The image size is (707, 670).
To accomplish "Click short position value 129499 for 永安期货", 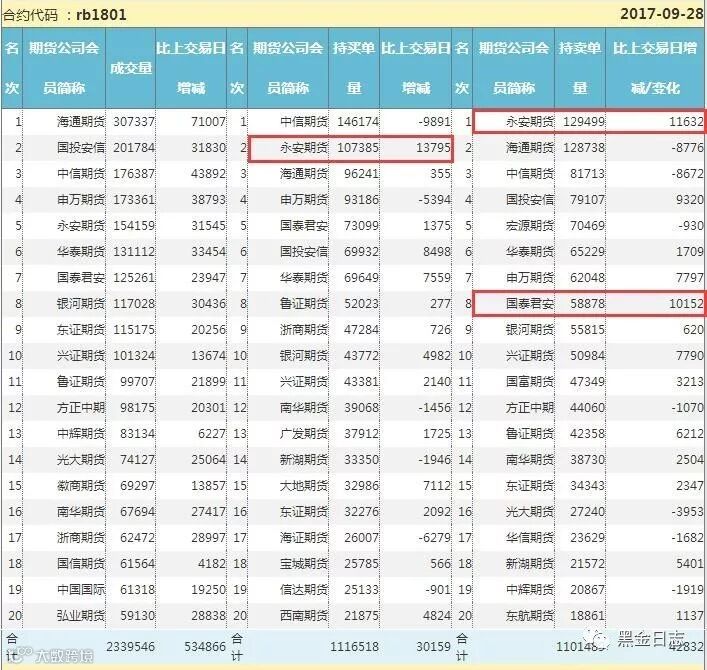I will pyautogui.click(x=584, y=121).
